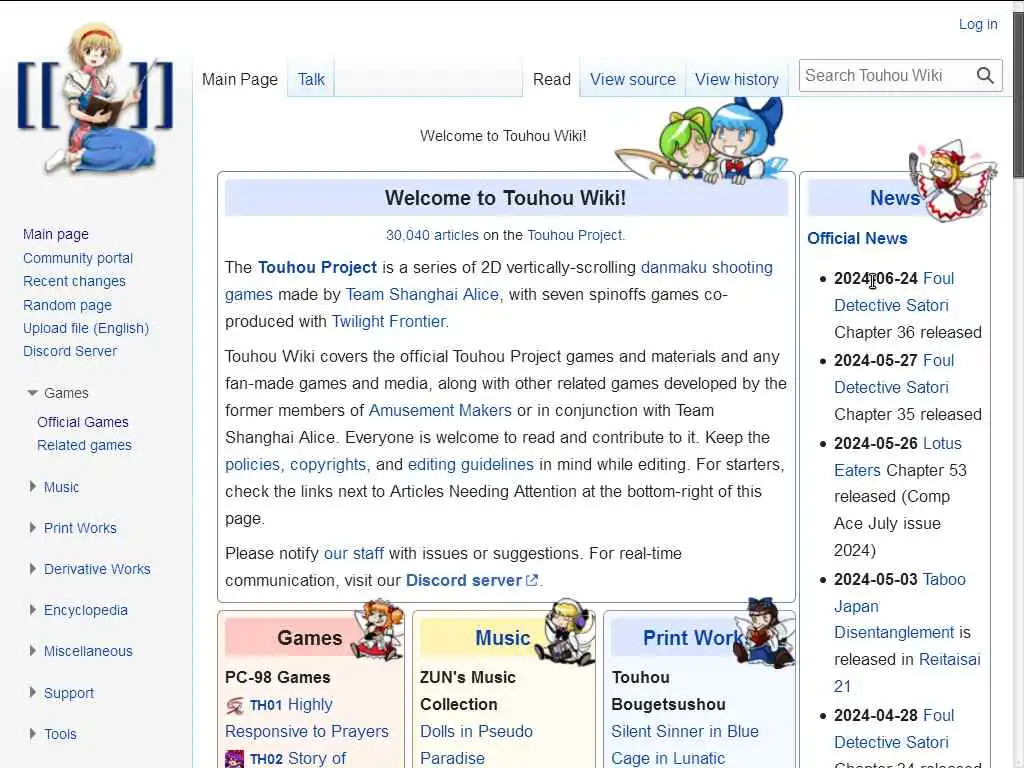Open Official Games in the sidebar
The height and width of the screenshot is (768, 1024).
coord(82,422)
